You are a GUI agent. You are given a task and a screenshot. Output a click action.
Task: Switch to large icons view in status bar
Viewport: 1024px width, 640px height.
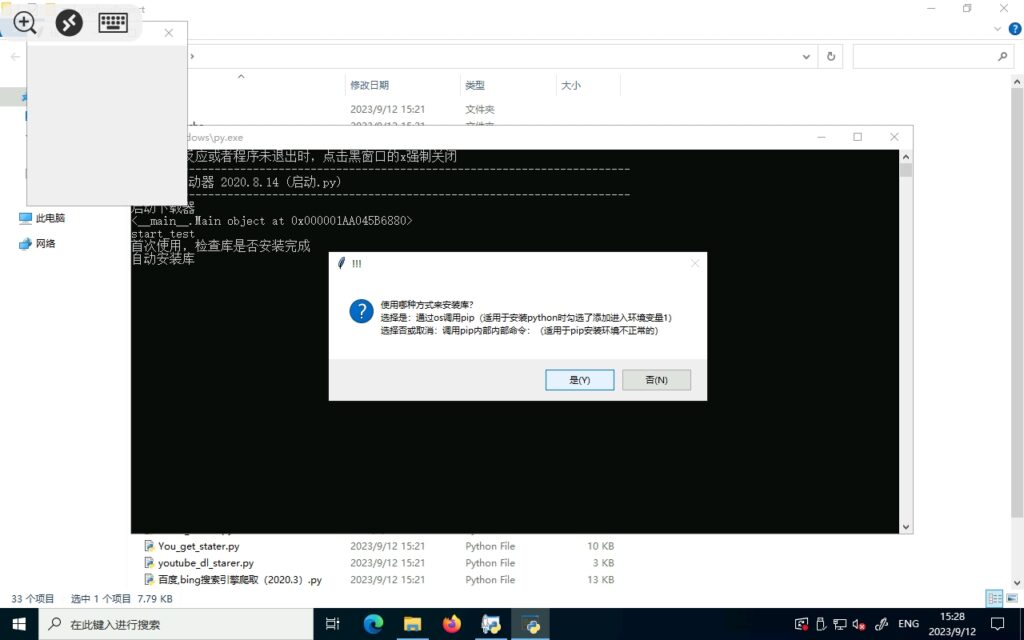[x=1012, y=598]
